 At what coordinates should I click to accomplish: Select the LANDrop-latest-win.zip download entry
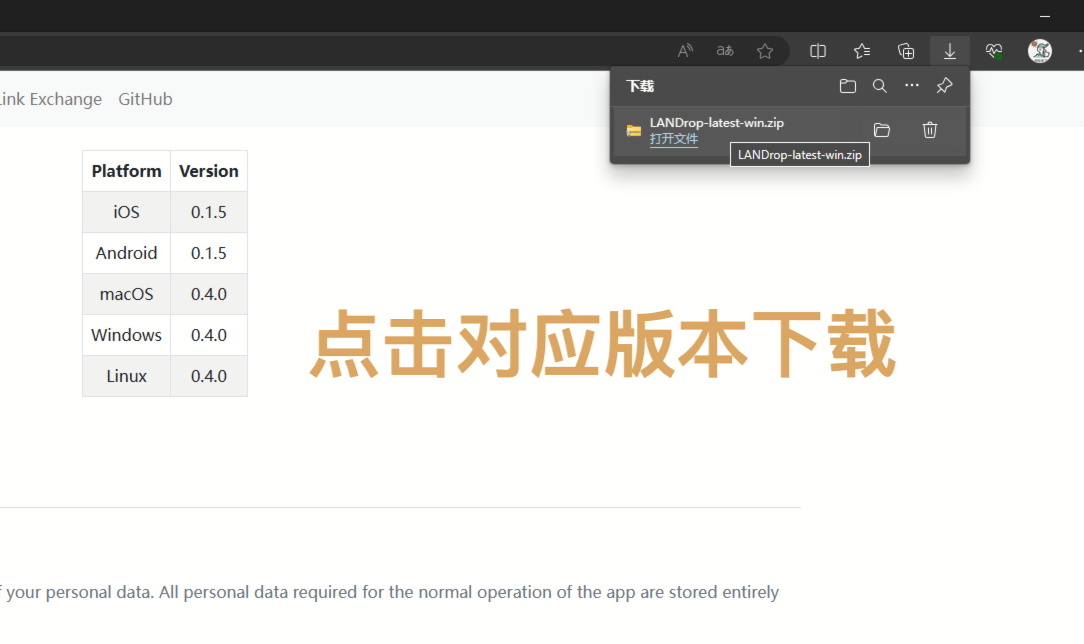coord(716,123)
